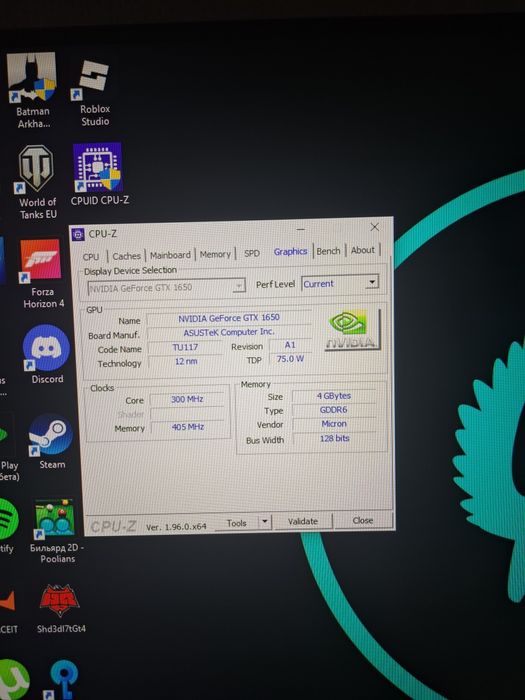This screenshot has height=700, width=525.
Task: Click the GPU Name field value
Action: tap(229, 318)
